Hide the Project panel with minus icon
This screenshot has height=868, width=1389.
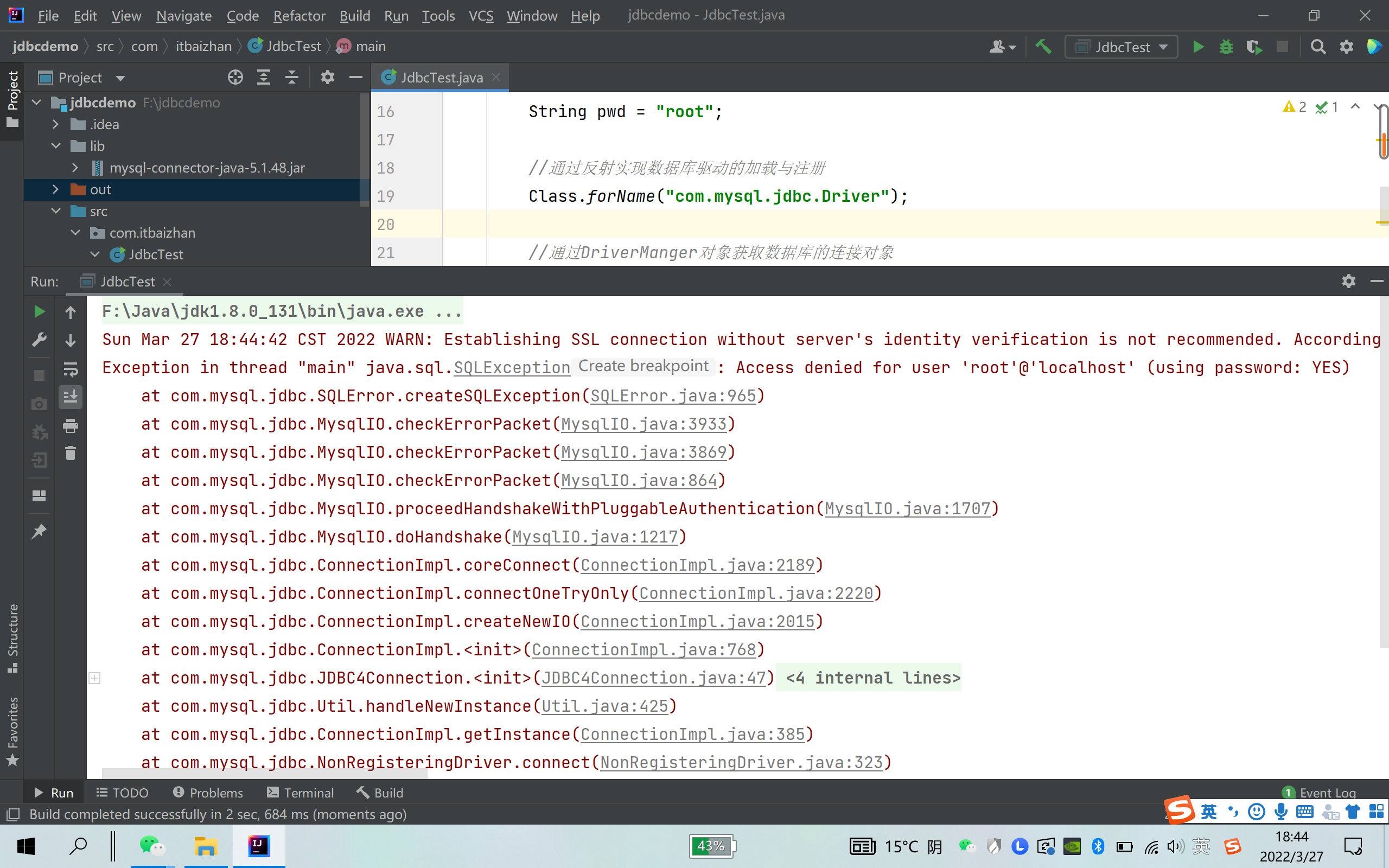356,77
